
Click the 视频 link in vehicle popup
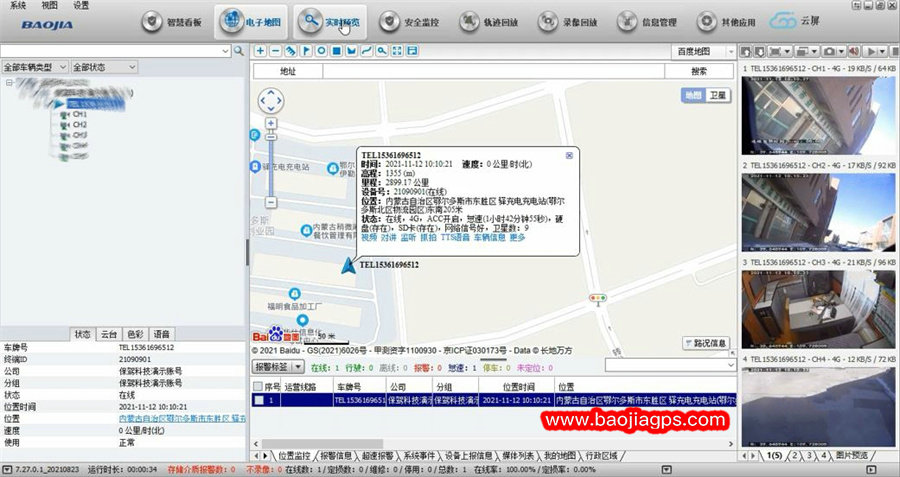(x=369, y=237)
